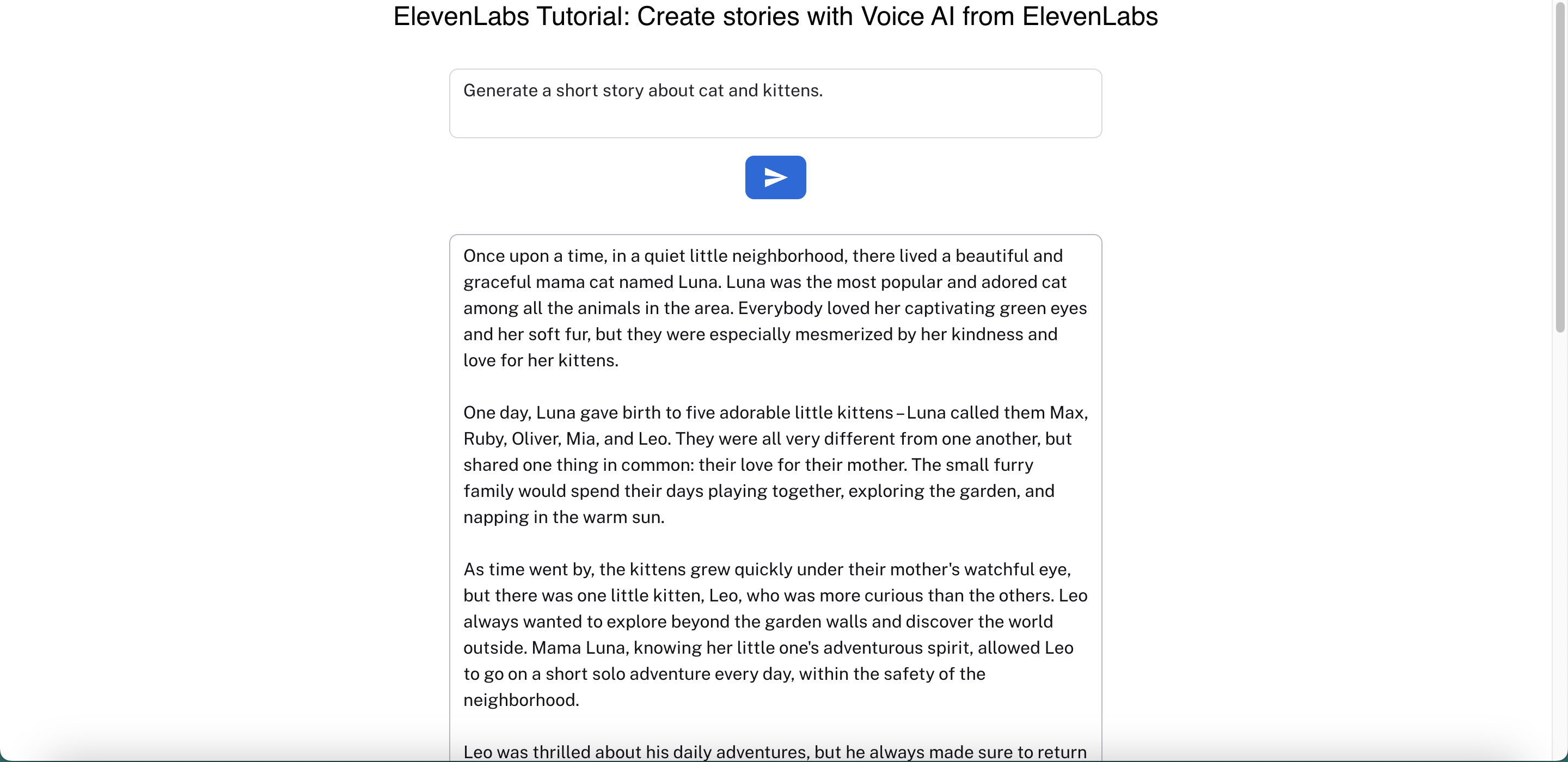The image size is (1568, 762).
Task: Click 'love for her kittens.' line
Action: pos(541,361)
